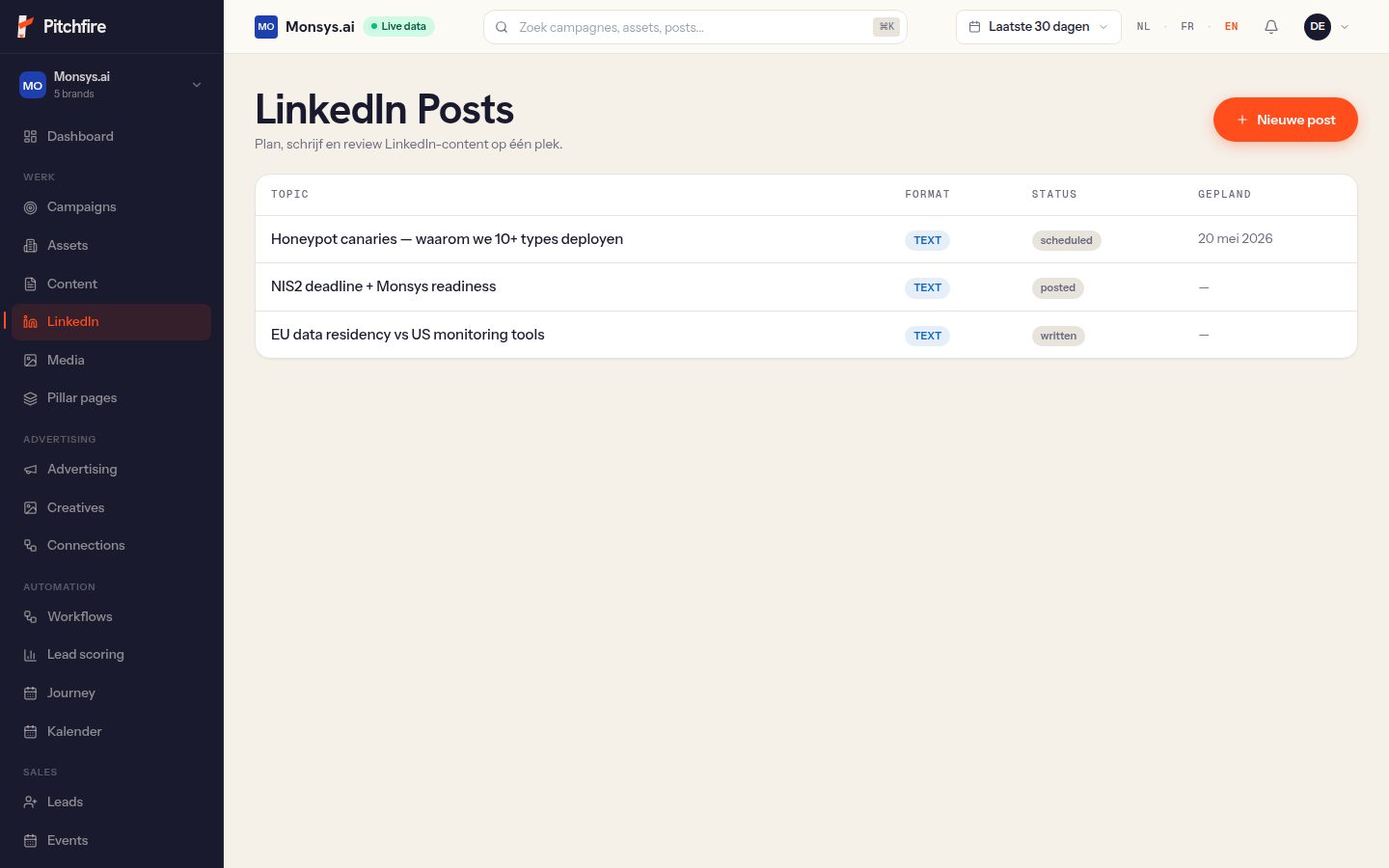Image resolution: width=1389 pixels, height=868 pixels.
Task: Click the Media image icon
Action: (31, 361)
